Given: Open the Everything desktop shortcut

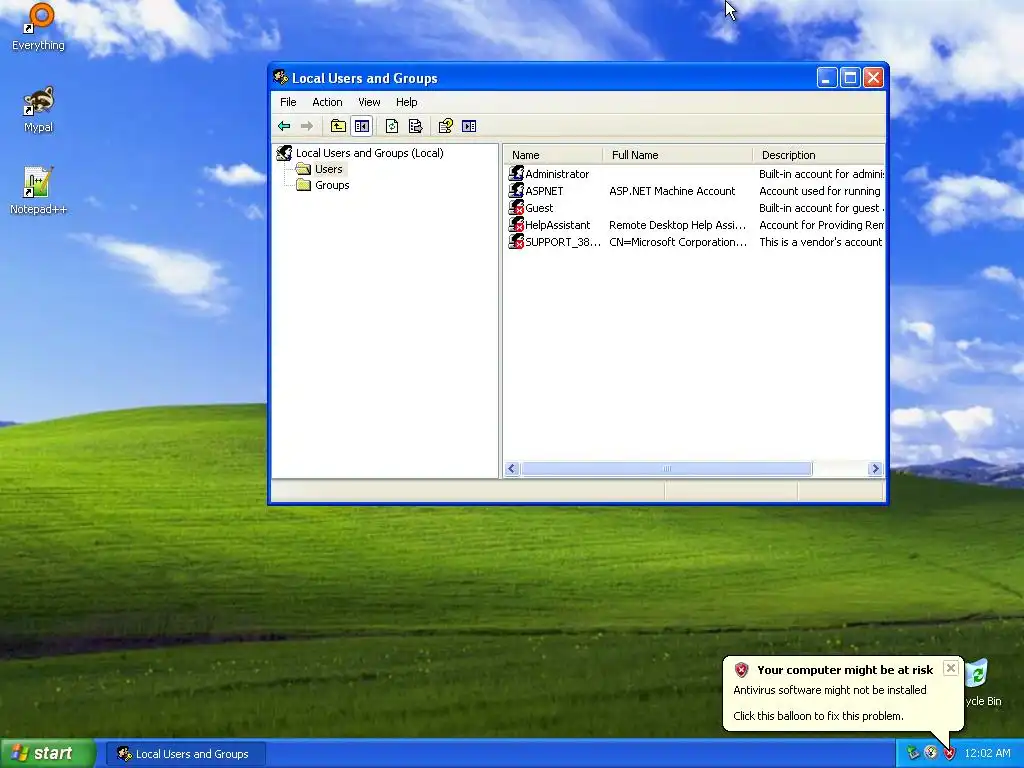Looking at the screenshot, I should click(39, 27).
